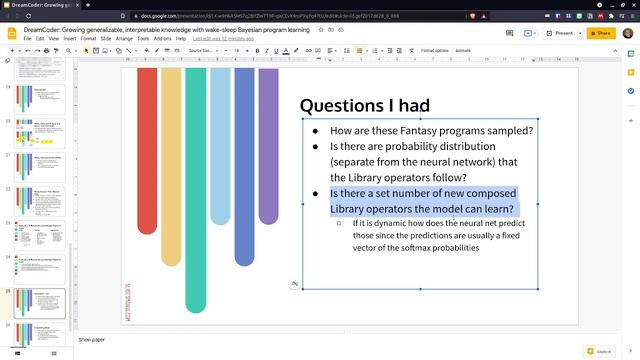Select the Paint format tool
The width and height of the screenshot is (640, 360).
[56, 51]
